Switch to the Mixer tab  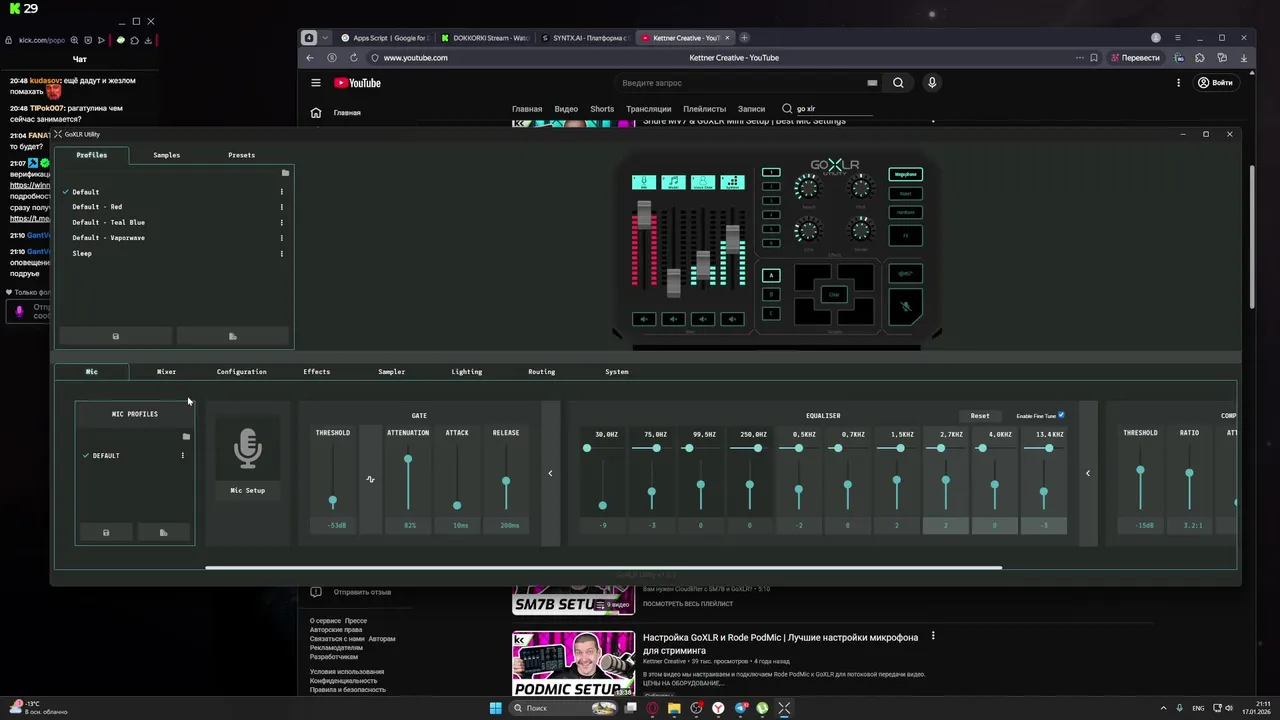point(166,372)
